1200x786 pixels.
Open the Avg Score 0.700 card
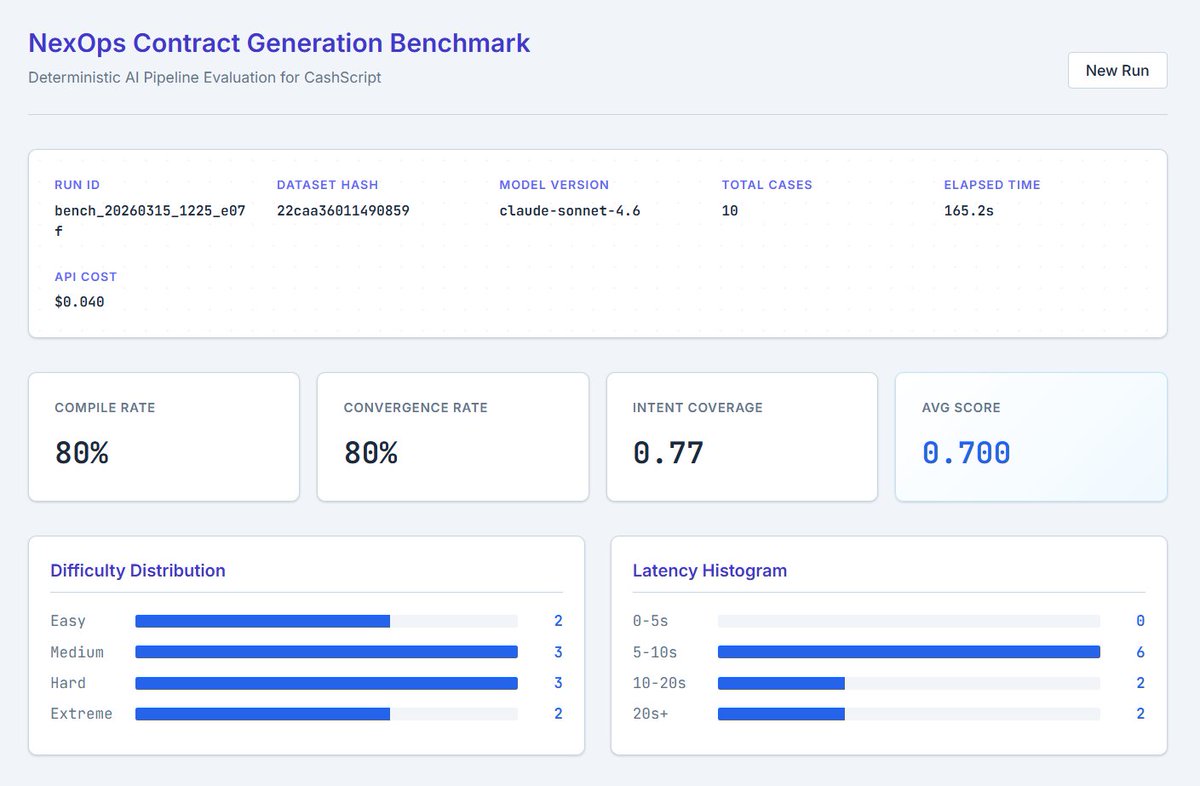pyautogui.click(x=1031, y=437)
